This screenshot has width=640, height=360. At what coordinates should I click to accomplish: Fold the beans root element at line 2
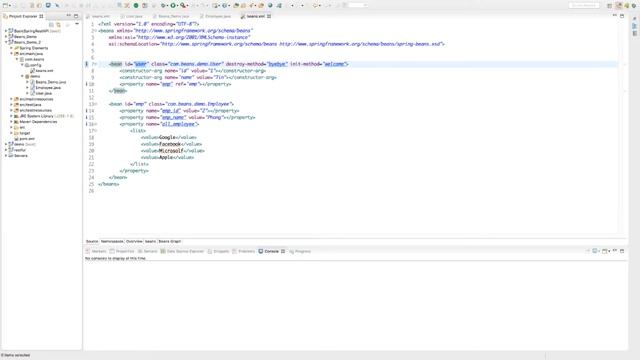(x=96, y=31)
